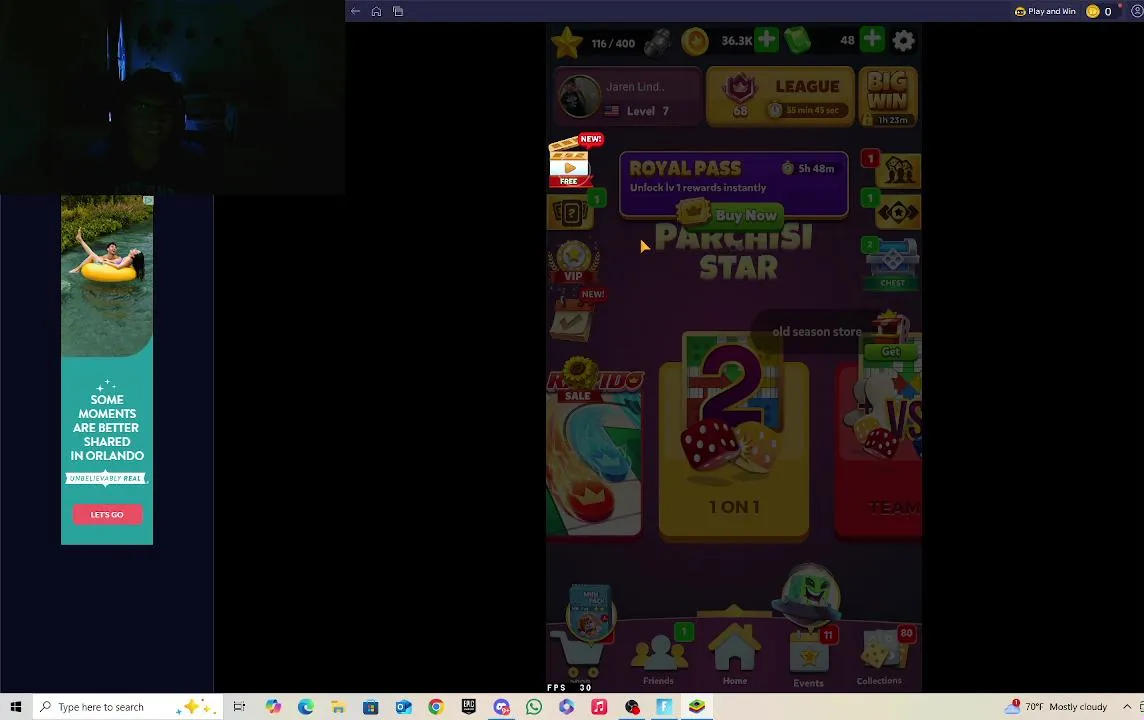This screenshot has width=1144, height=720.
Task: Open the Orlando ad image
Action: (107, 276)
